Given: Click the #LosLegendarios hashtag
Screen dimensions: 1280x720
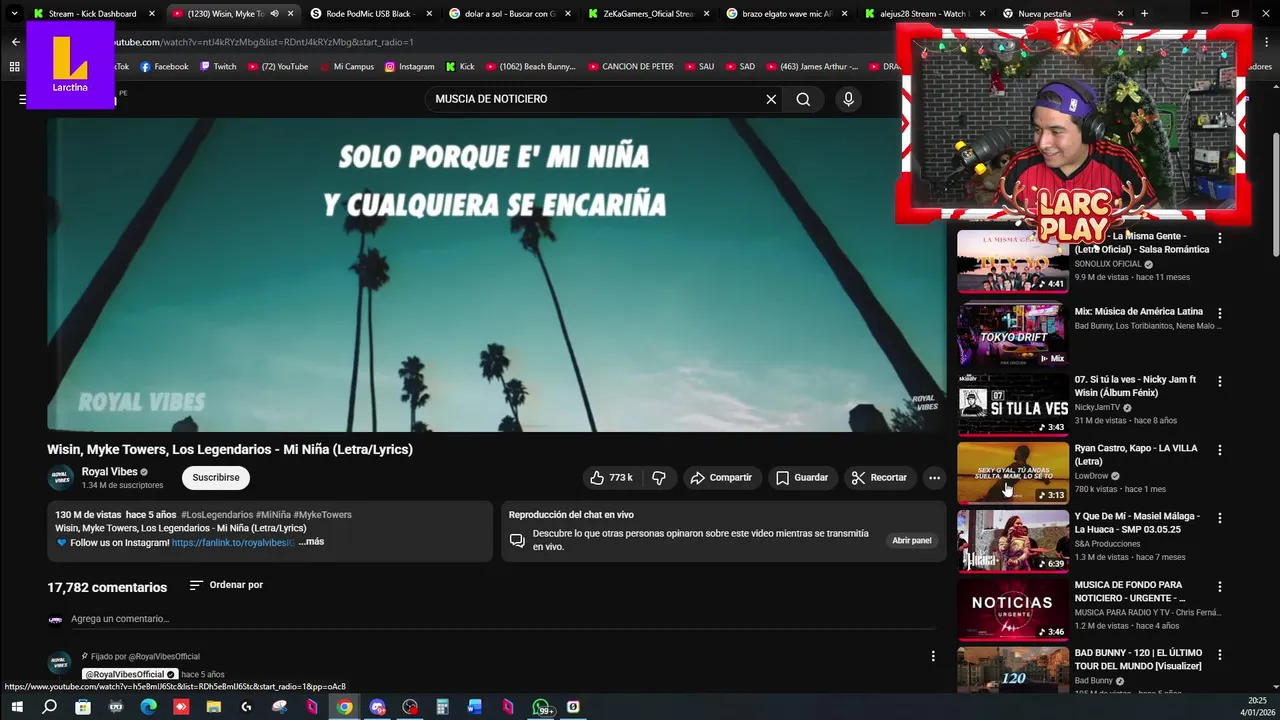Looking at the screenshot, I should [217, 515].
